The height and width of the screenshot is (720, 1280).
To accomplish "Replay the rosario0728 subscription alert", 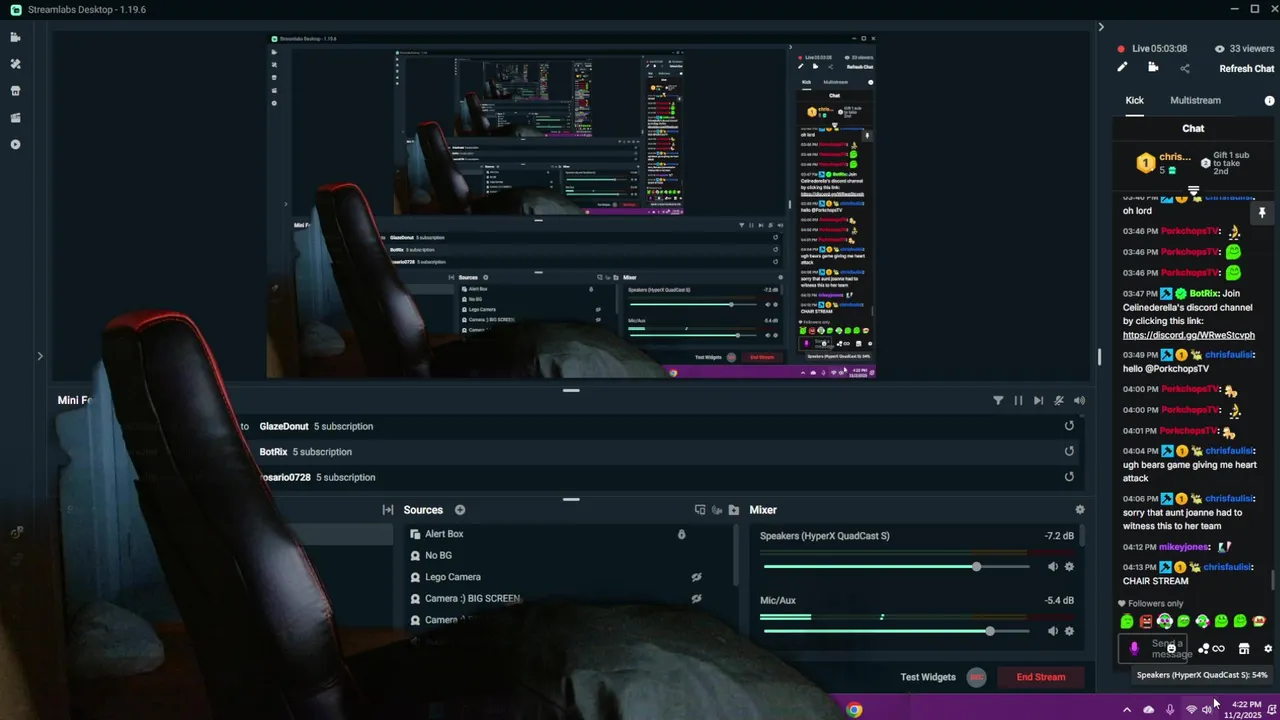I will [x=1069, y=477].
